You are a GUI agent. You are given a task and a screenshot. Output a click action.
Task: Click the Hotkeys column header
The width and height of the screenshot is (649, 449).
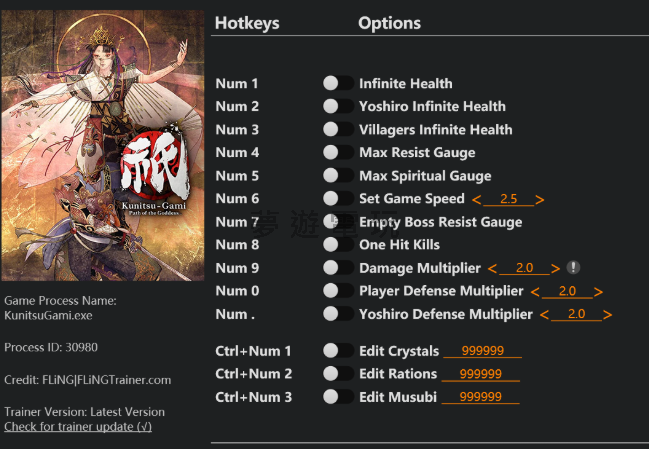tap(247, 23)
